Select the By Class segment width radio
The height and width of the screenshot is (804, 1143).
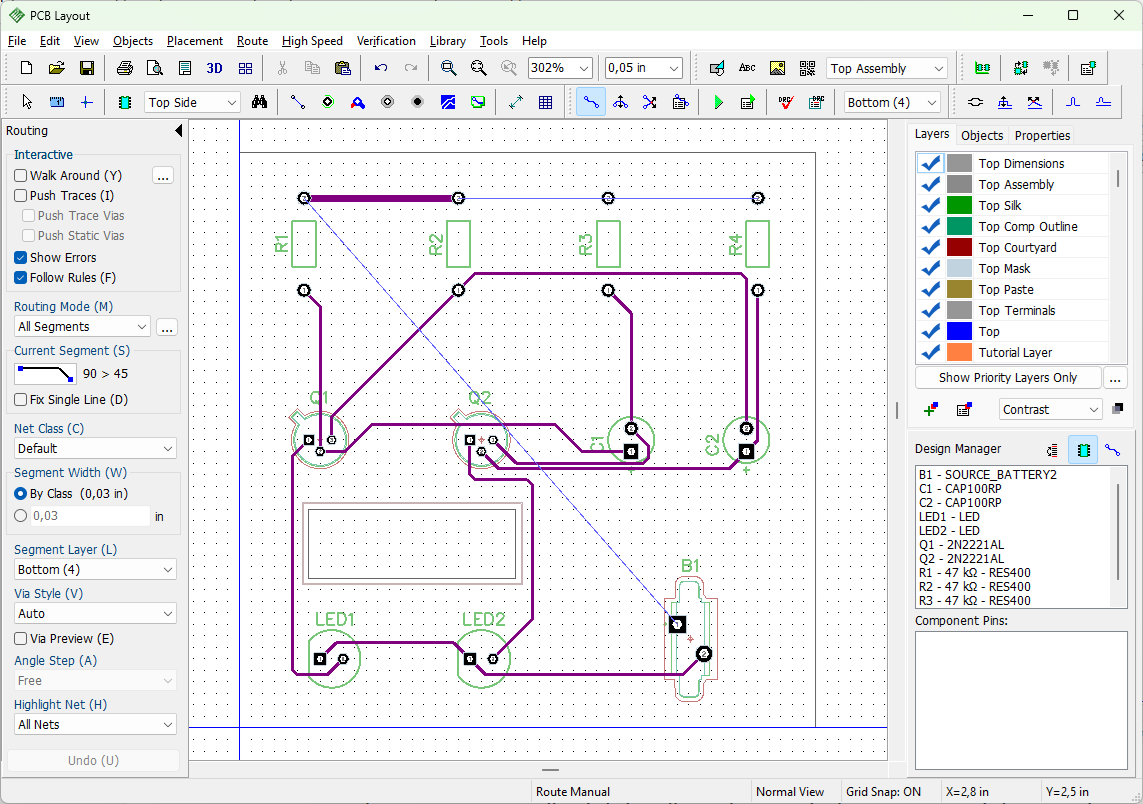pos(20,493)
